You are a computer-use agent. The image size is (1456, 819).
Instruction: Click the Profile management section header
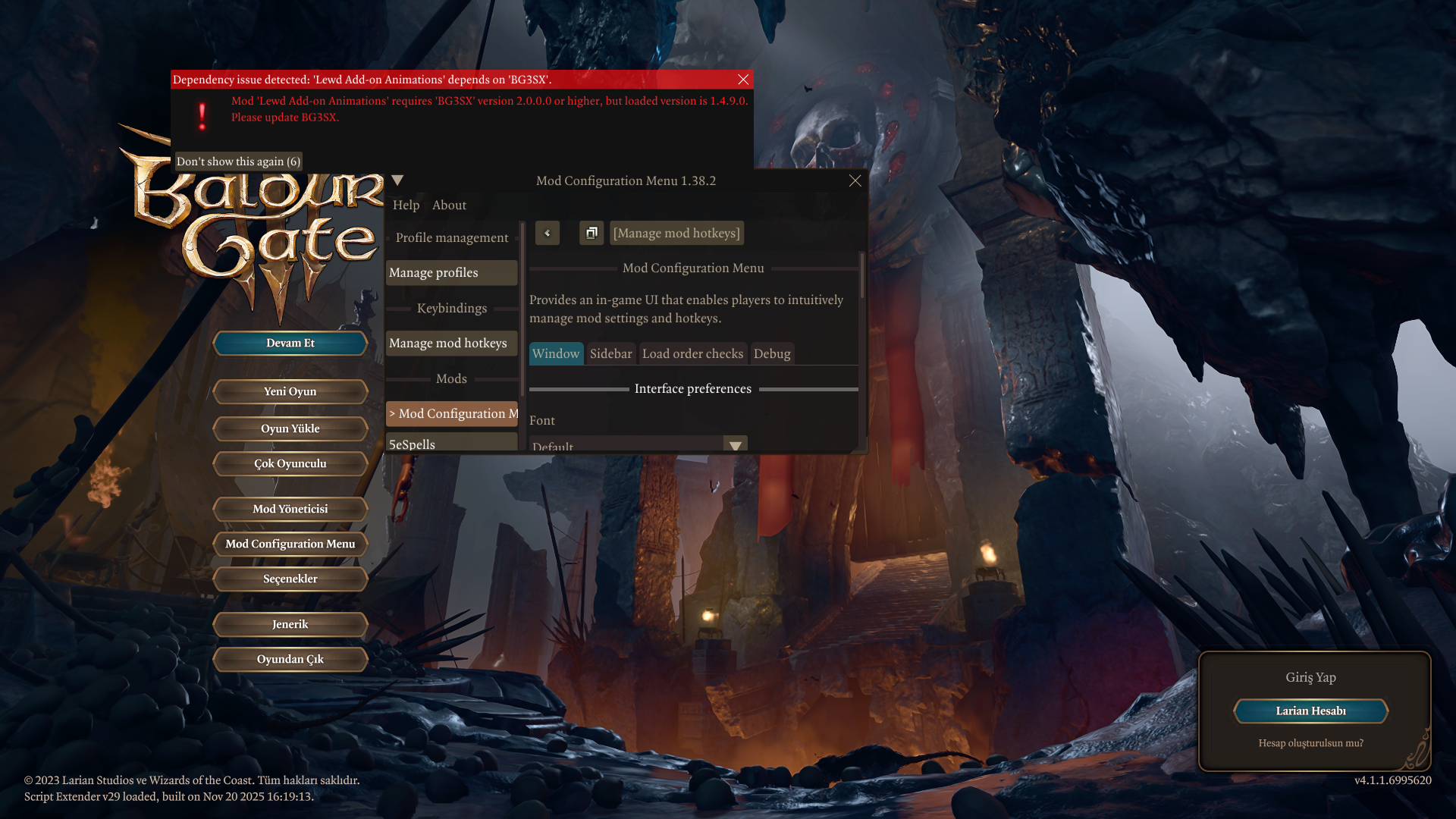452,237
